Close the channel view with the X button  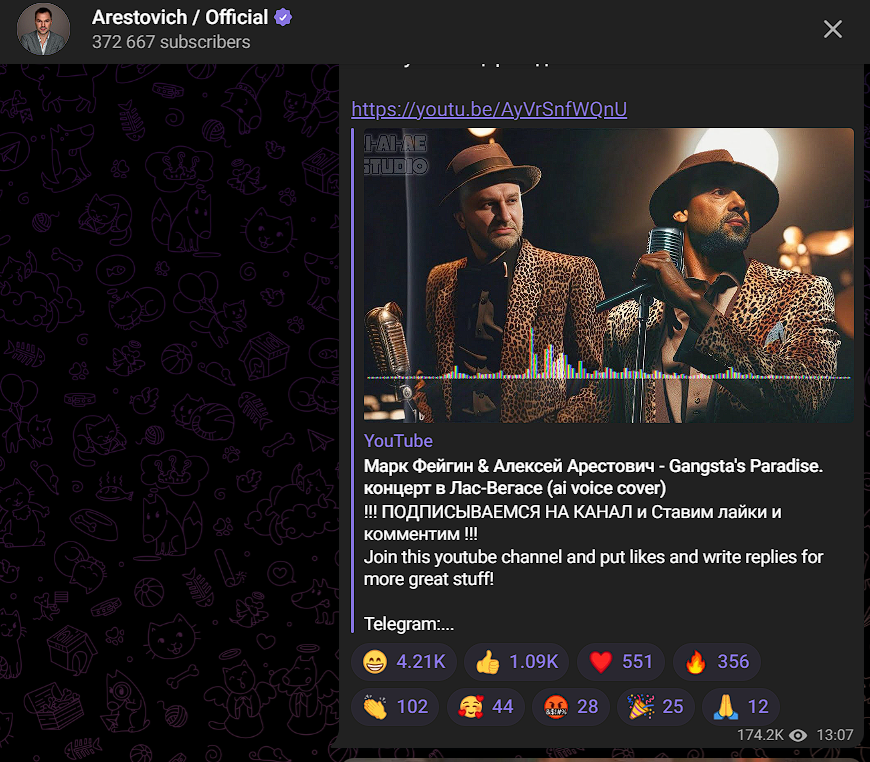[x=832, y=29]
